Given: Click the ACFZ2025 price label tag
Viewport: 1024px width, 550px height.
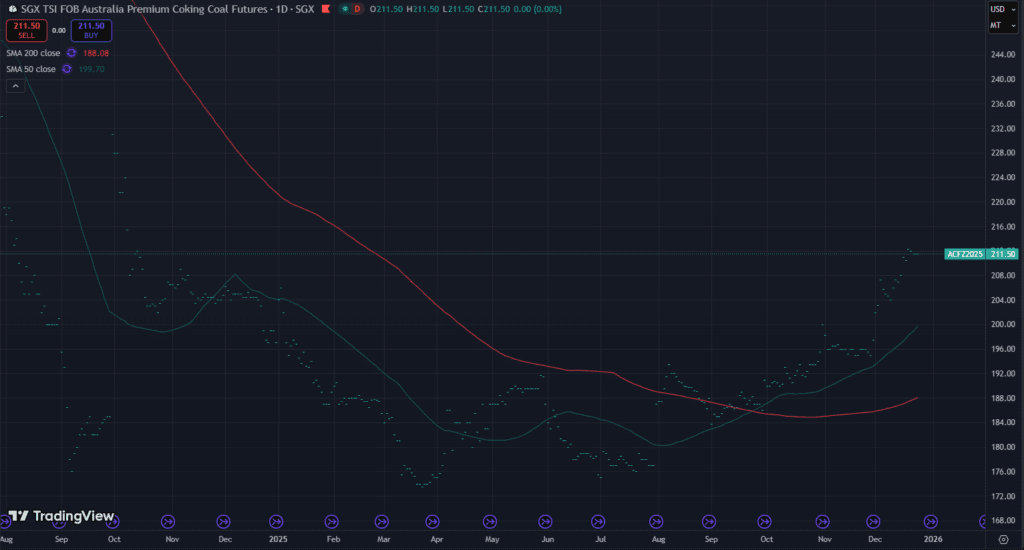Looking at the screenshot, I should click(966, 254).
